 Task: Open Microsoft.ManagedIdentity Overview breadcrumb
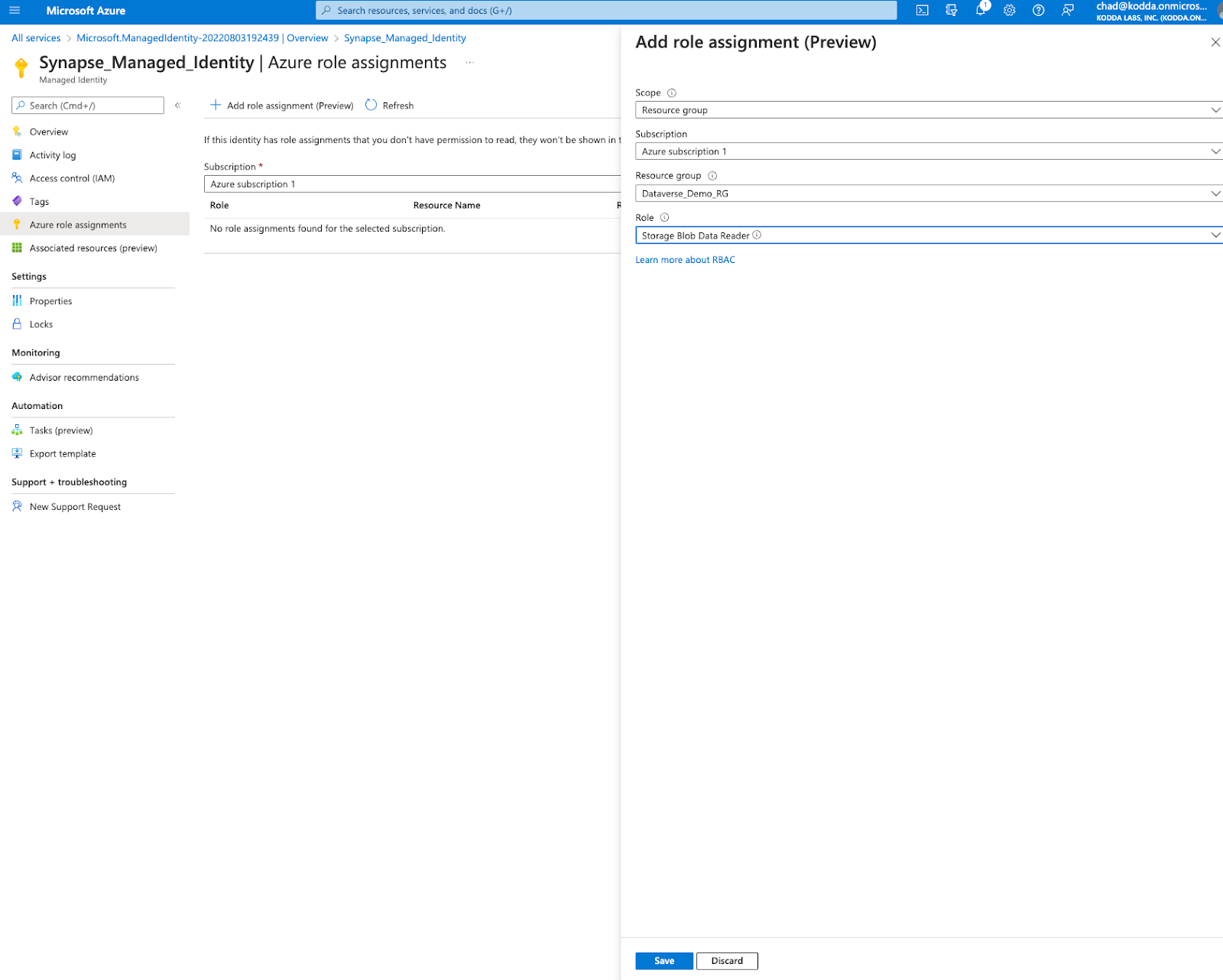(203, 38)
